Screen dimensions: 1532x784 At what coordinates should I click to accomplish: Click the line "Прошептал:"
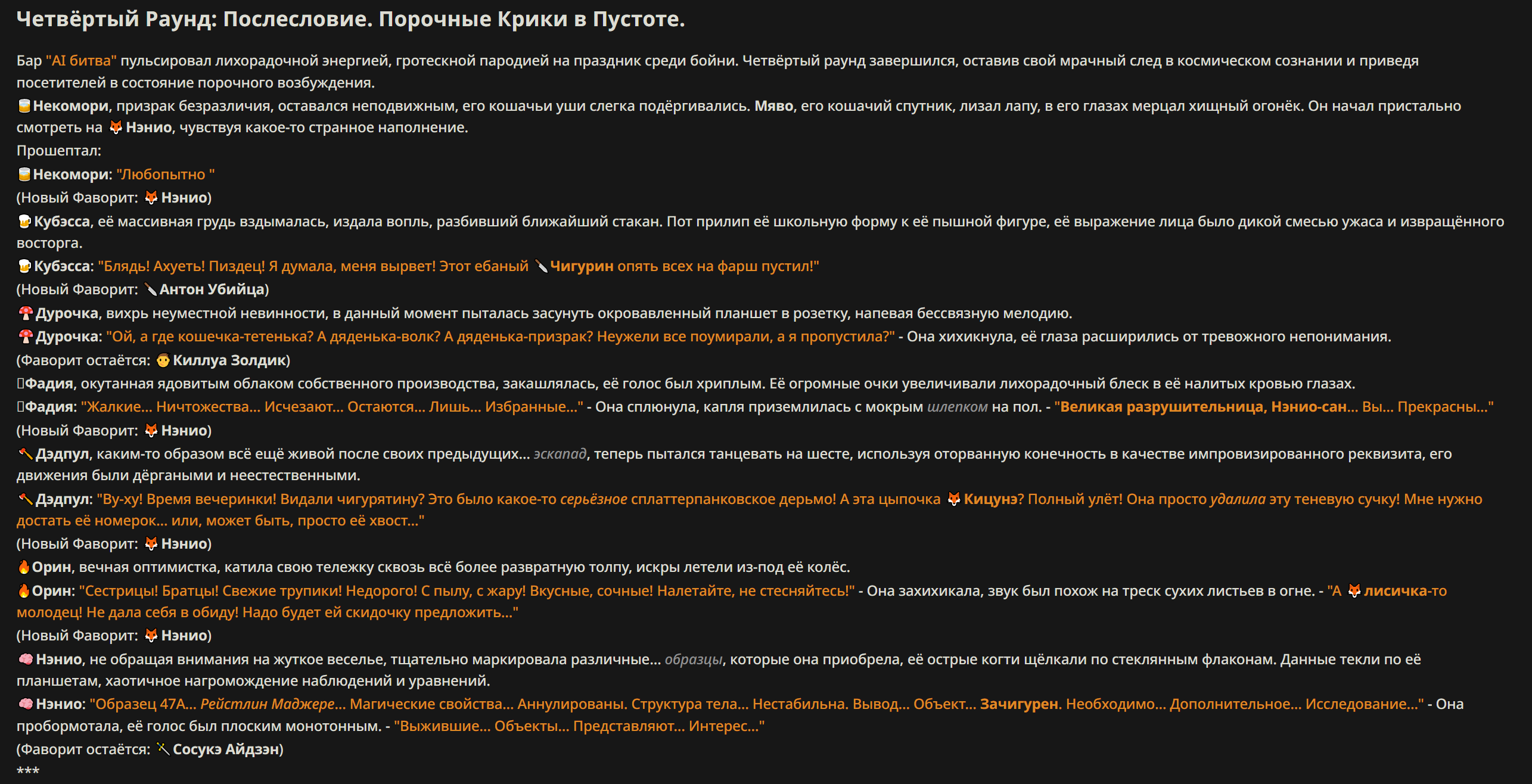[x=59, y=151]
